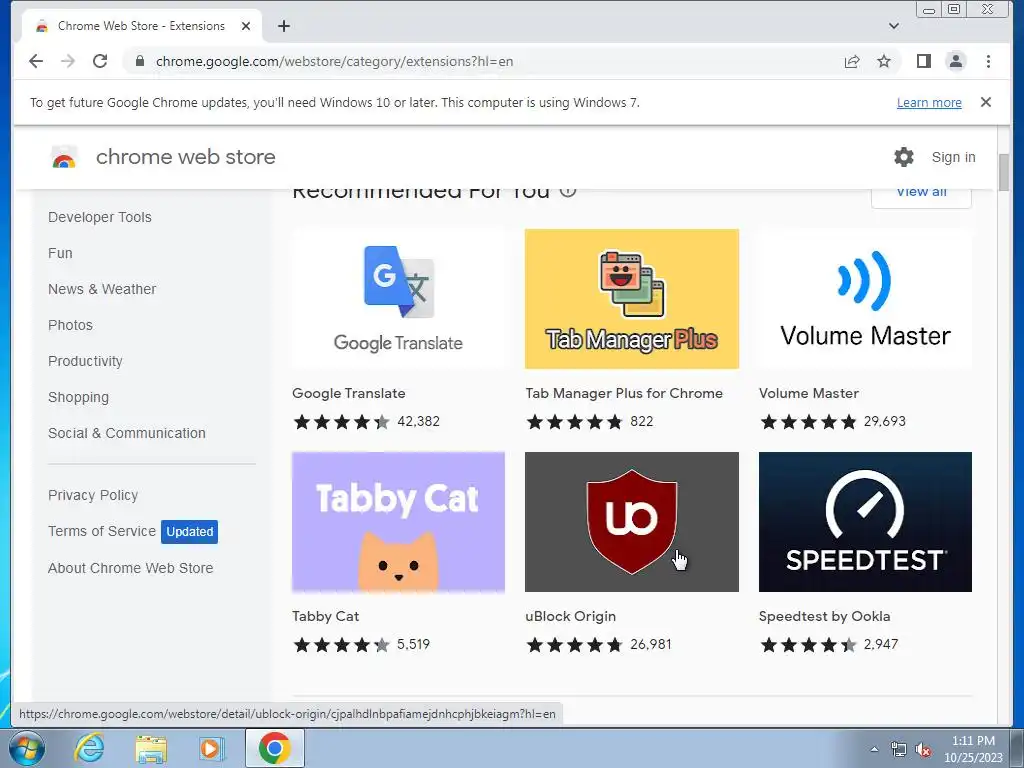Screen dimensions: 1024x768
Task: Open the Privacy Policy link
Action: [x=93, y=495]
